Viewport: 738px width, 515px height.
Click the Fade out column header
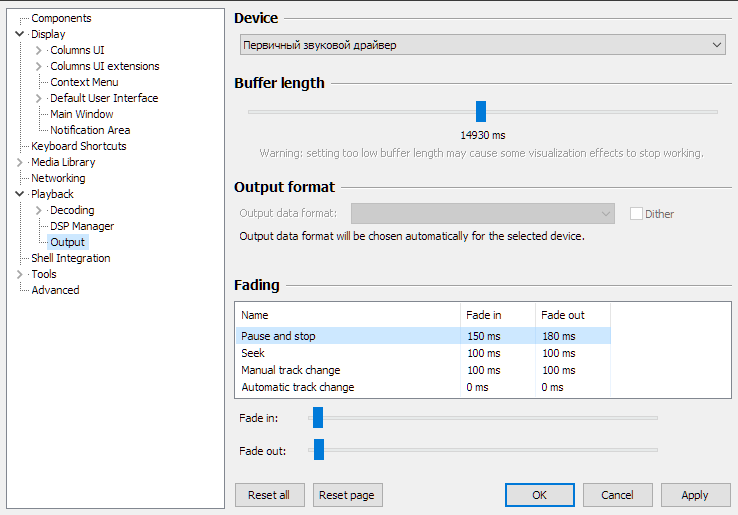pos(563,315)
